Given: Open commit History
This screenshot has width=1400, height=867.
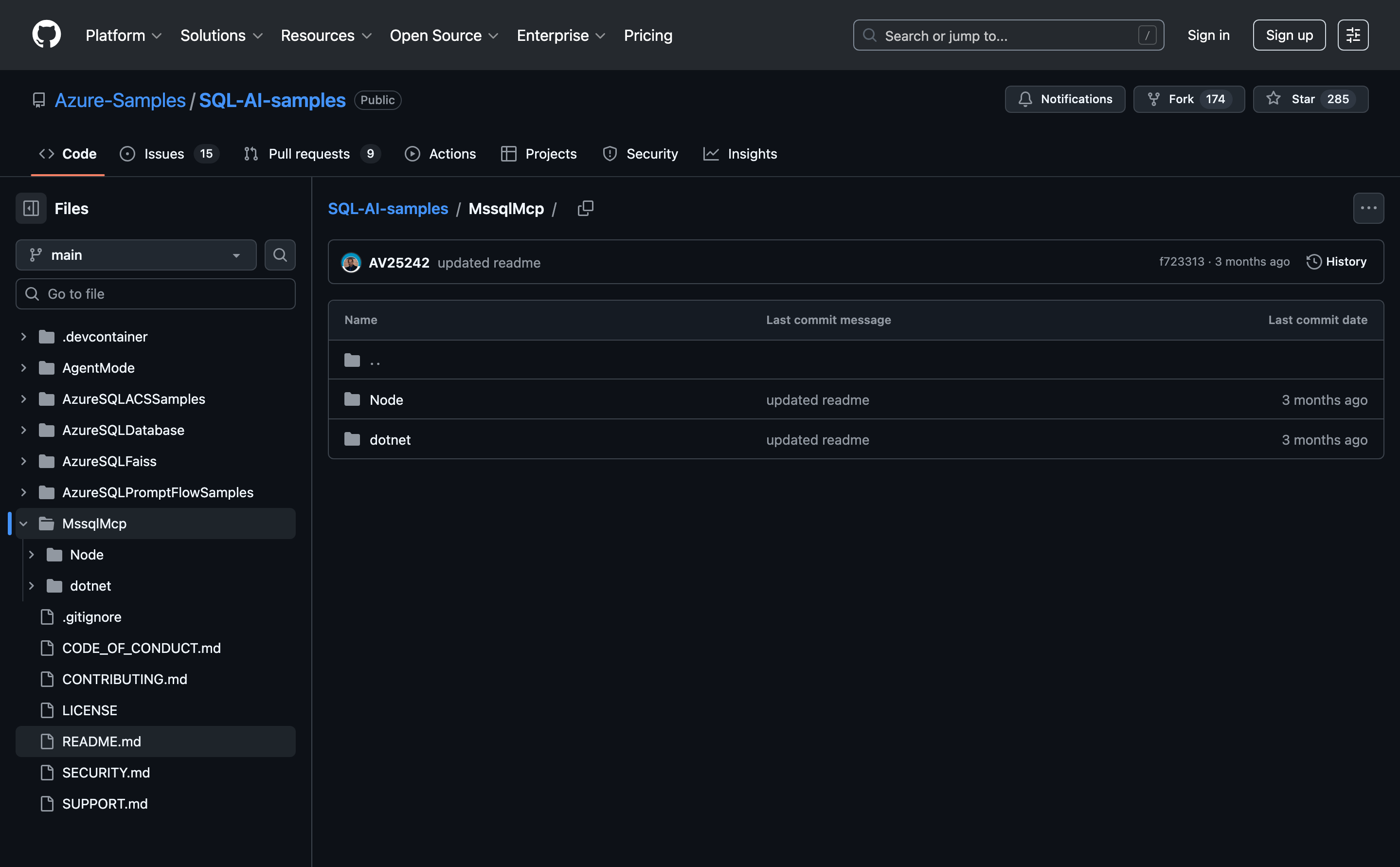Looking at the screenshot, I should coord(1336,261).
